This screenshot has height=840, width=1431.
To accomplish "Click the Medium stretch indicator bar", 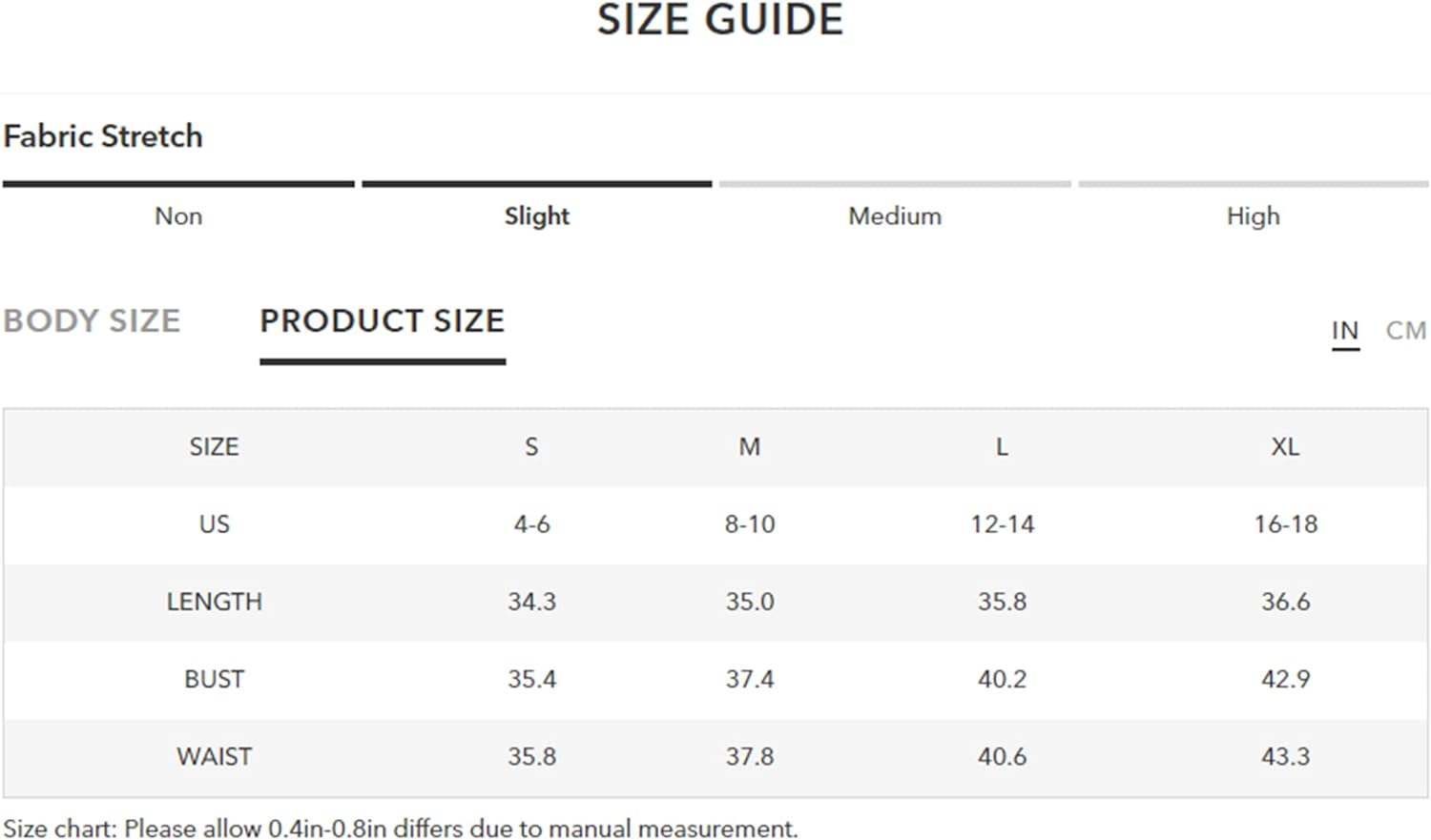I will pyautogui.click(x=895, y=184).
